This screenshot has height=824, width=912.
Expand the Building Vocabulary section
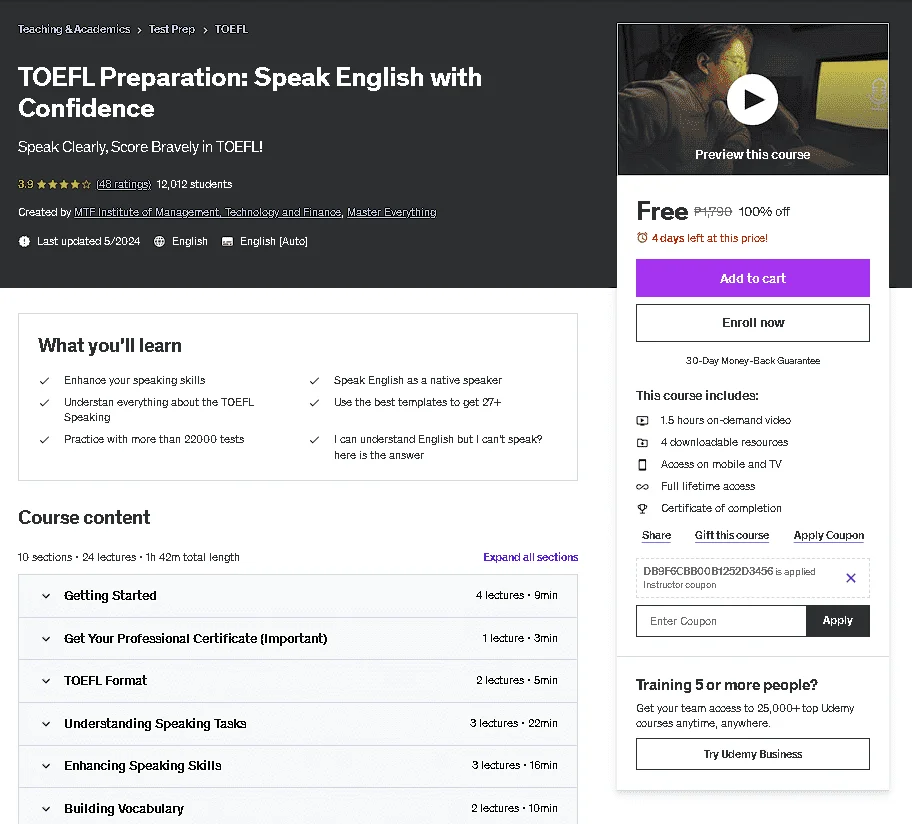(298, 808)
